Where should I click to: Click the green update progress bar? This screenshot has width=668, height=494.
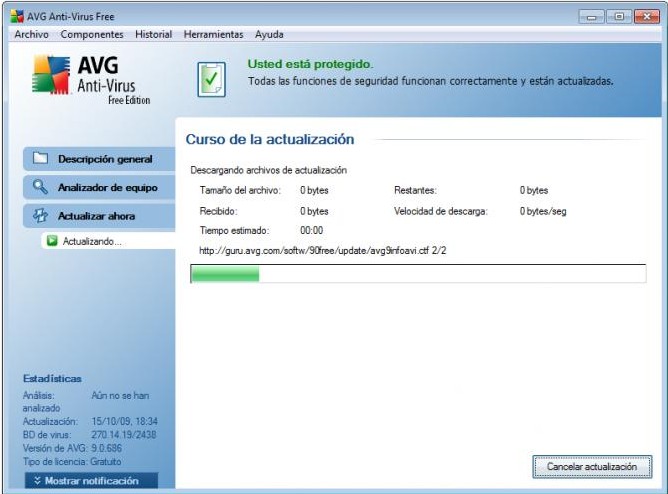pyautogui.click(x=418, y=273)
